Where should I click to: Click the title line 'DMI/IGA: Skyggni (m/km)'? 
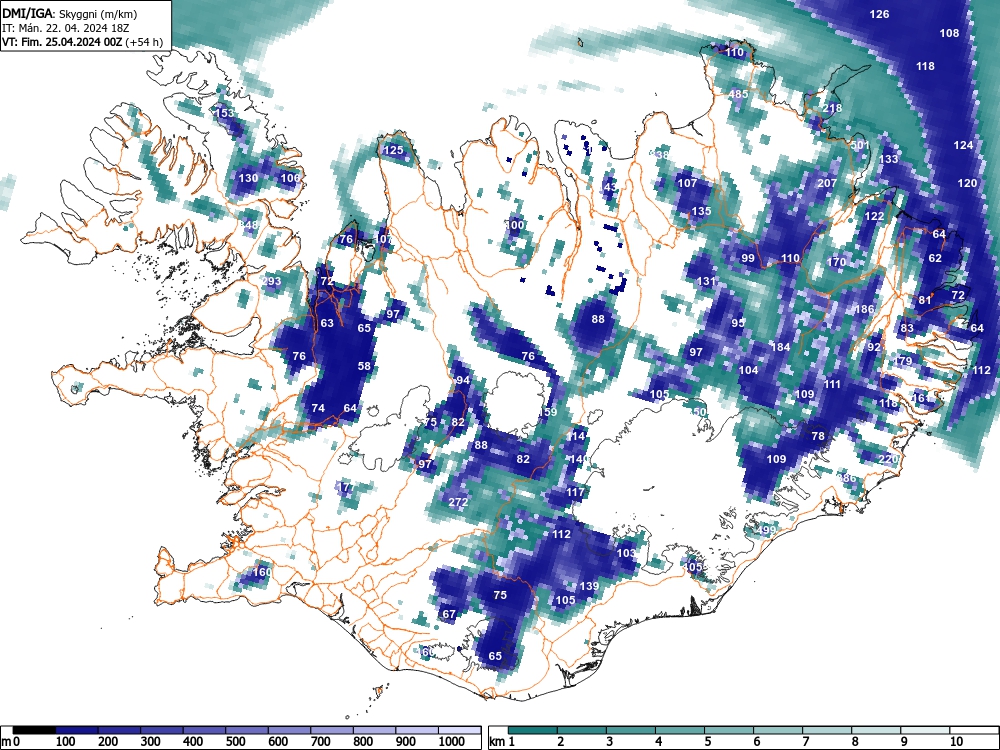point(70,13)
